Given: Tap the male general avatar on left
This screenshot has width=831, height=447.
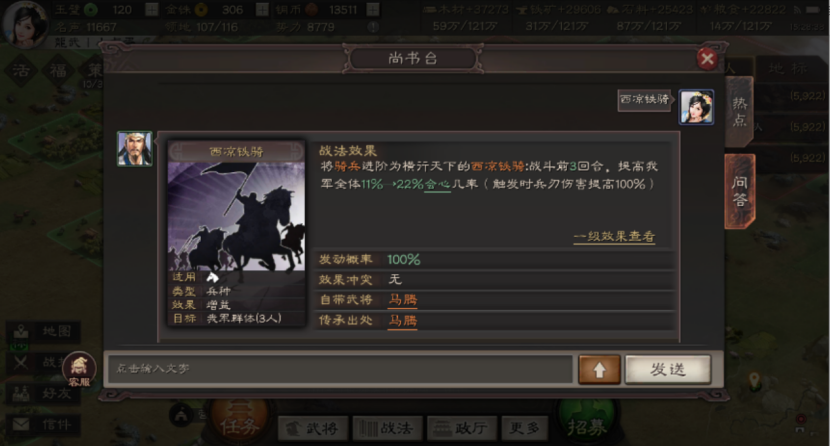Looking at the screenshot, I should click(135, 149).
